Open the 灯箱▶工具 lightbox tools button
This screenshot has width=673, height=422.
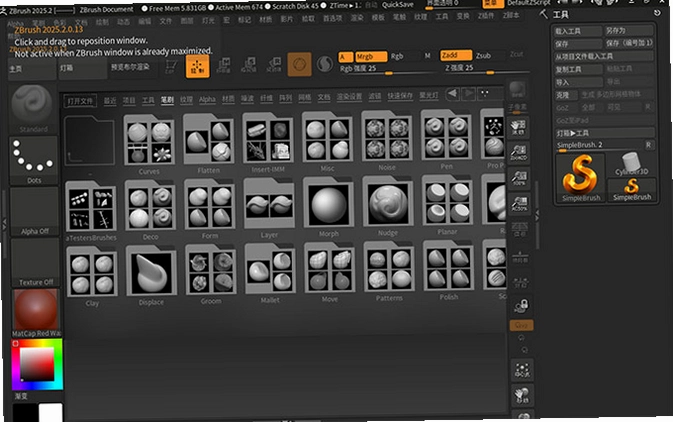click(x=605, y=133)
